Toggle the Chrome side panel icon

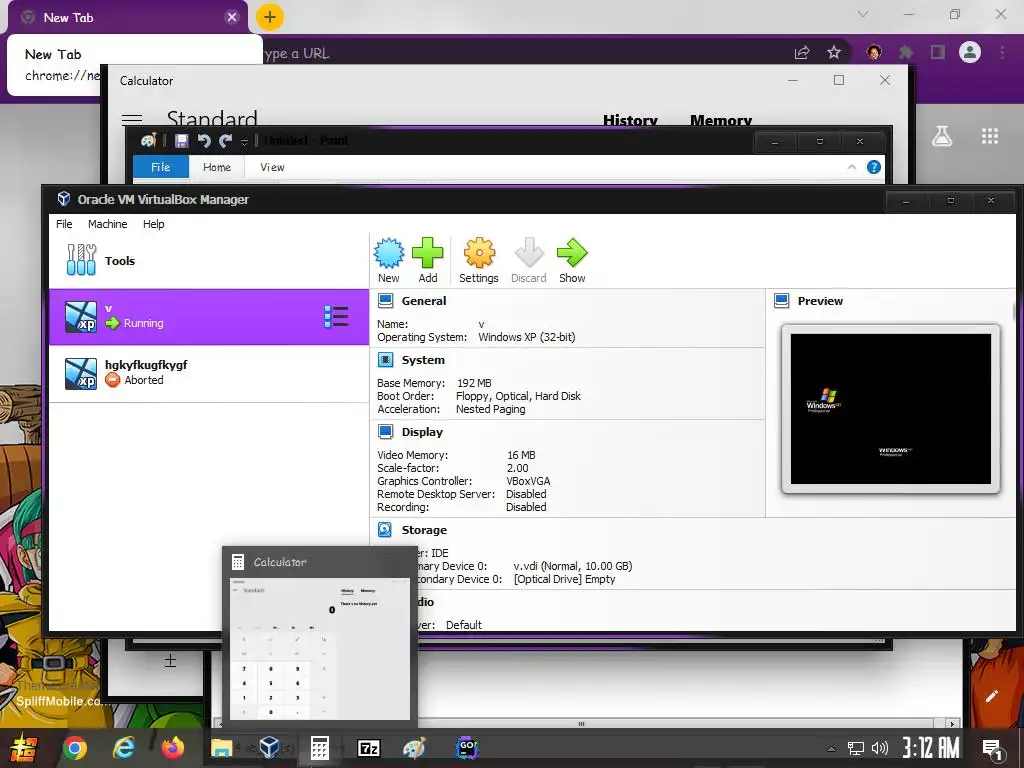938,52
